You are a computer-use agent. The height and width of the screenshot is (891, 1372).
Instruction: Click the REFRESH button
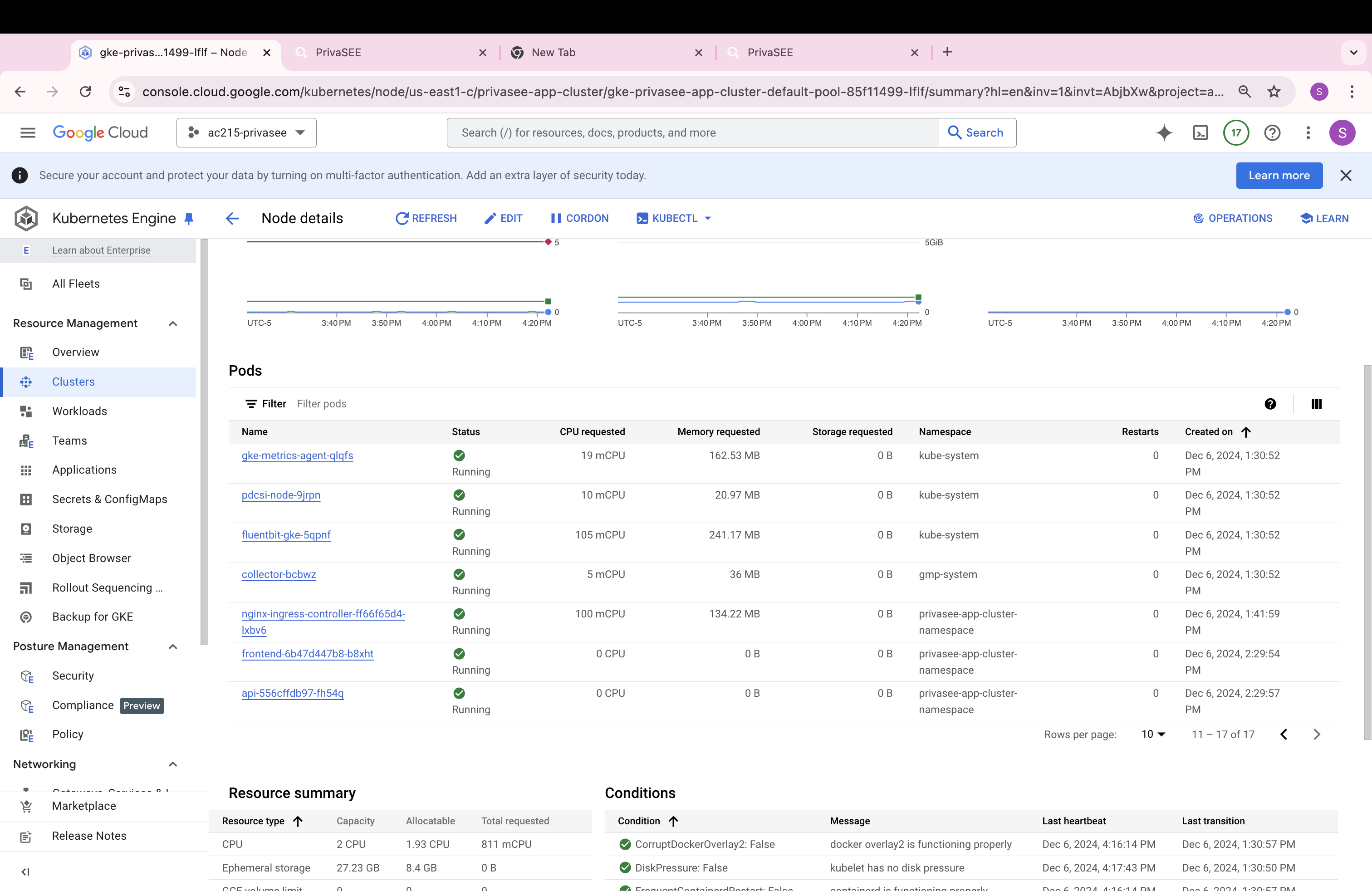point(426,218)
